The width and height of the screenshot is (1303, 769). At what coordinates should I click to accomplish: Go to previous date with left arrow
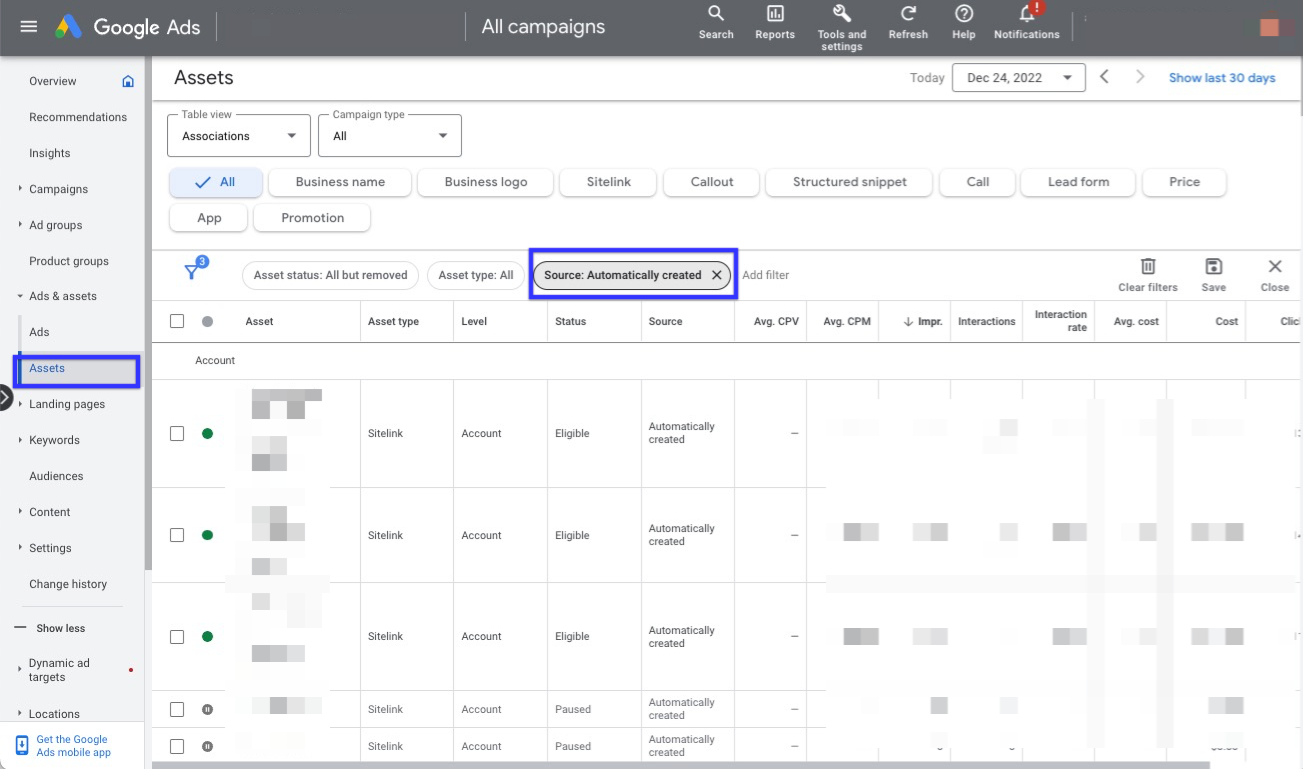(x=1104, y=77)
